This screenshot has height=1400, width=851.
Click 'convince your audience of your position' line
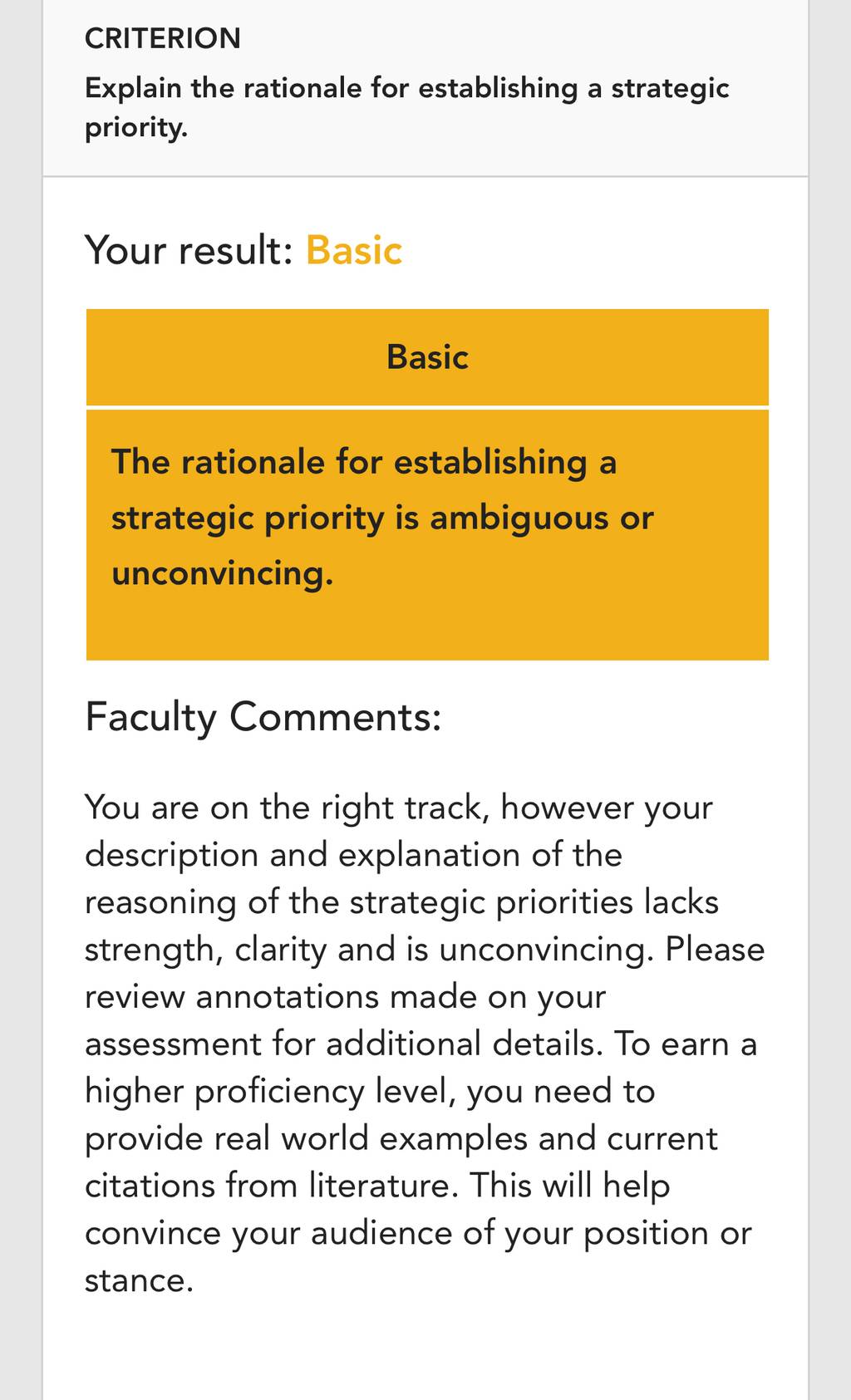click(x=418, y=1234)
